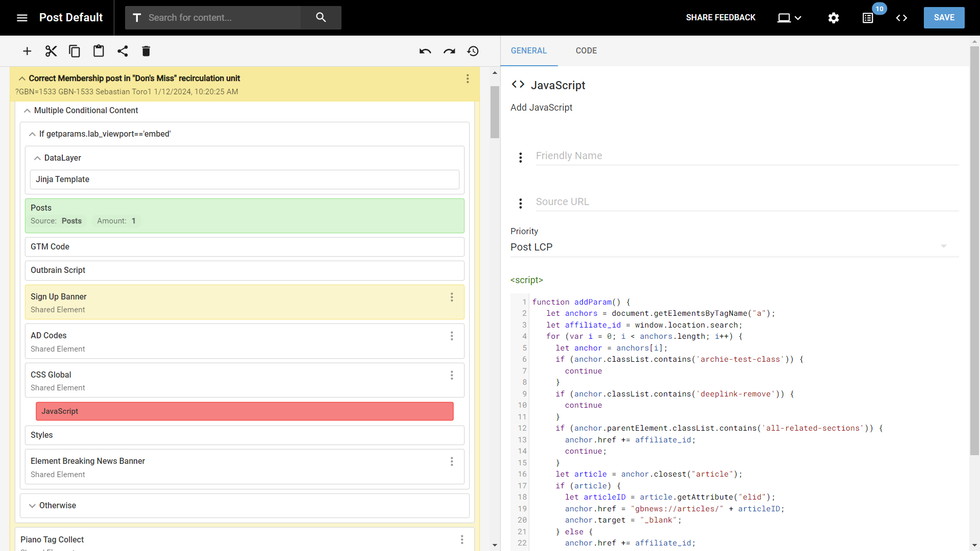Switch to the CODE tab
Image resolution: width=980 pixels, height=551 pixels.
[x=586, y=51]
